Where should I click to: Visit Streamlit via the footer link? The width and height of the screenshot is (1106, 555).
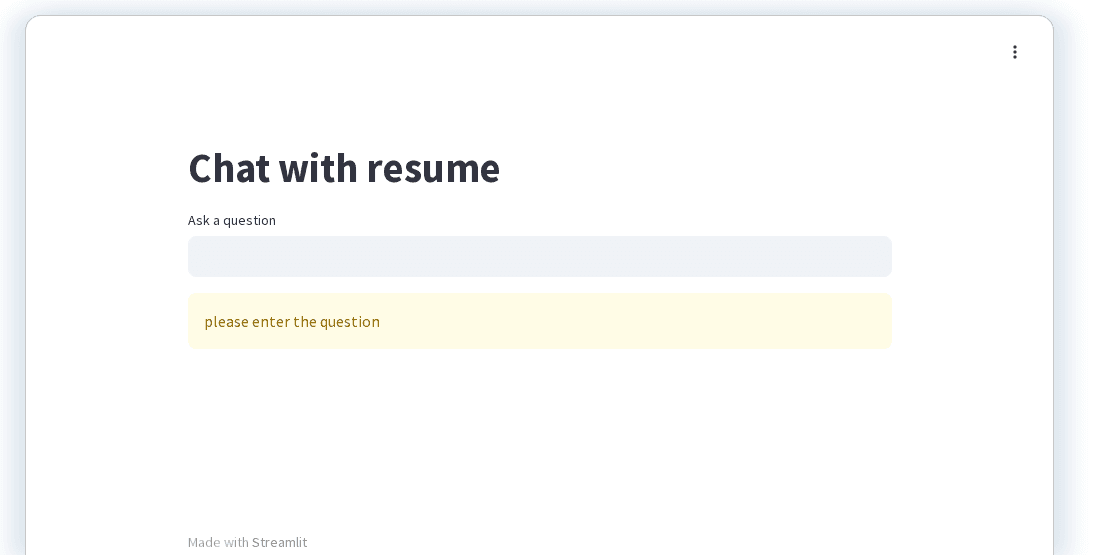click(x=279, y=542)
